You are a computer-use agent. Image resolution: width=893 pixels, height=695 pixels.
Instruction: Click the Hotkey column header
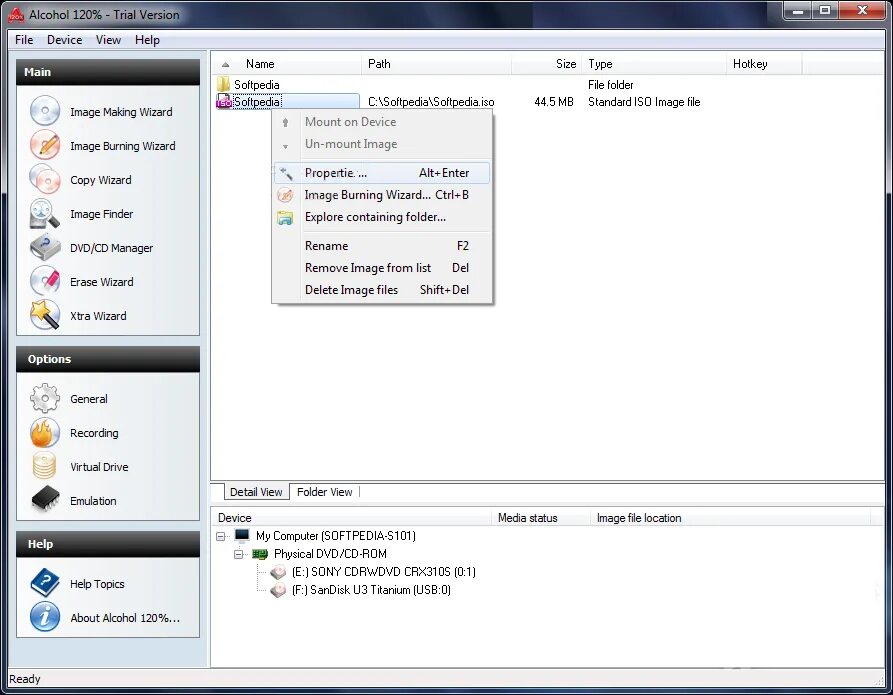tap(764, 64)
